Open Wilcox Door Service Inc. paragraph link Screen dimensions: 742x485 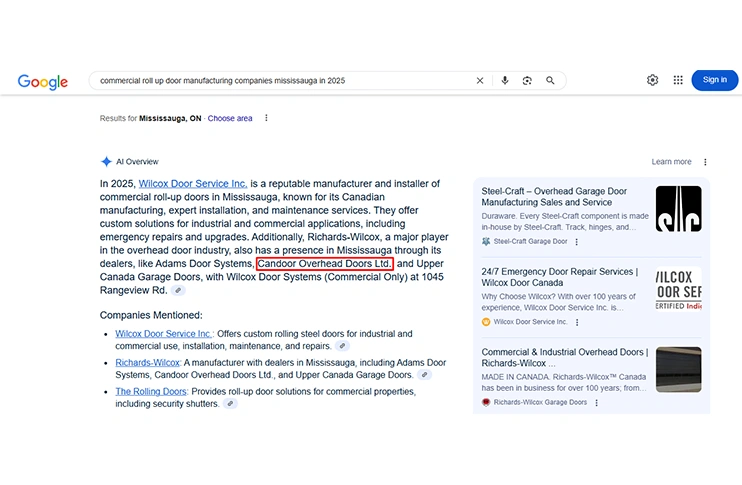tap(193, 184)
